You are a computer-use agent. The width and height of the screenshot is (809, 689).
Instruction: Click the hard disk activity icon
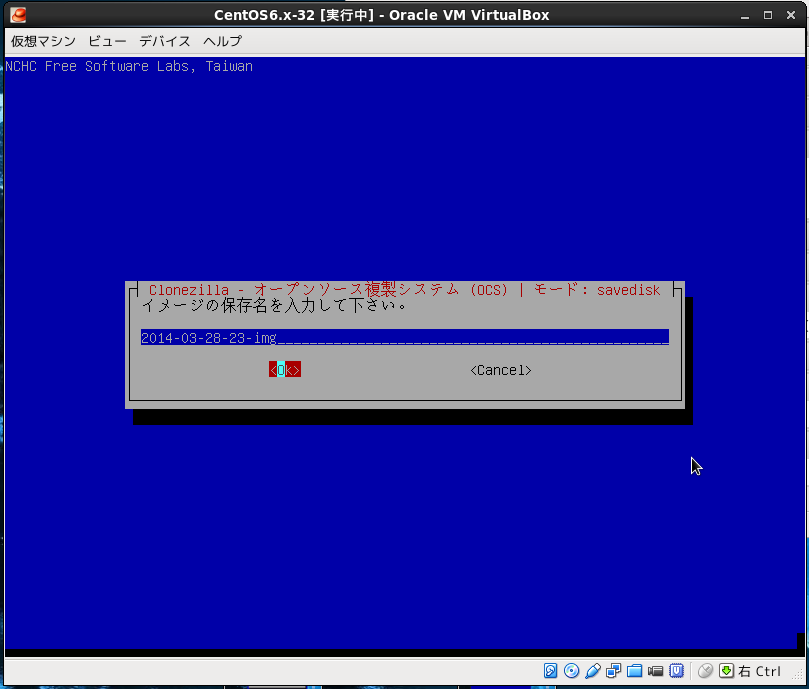(x=551, y=671)
